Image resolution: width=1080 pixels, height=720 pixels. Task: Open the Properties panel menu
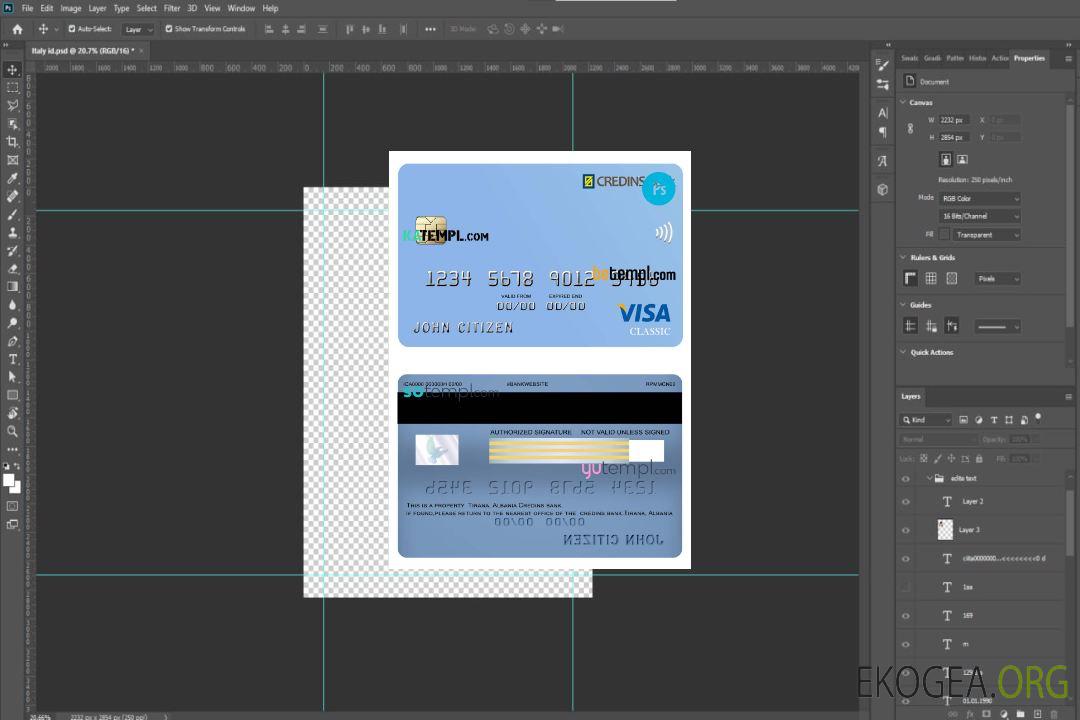click(x=1068, y=59)
